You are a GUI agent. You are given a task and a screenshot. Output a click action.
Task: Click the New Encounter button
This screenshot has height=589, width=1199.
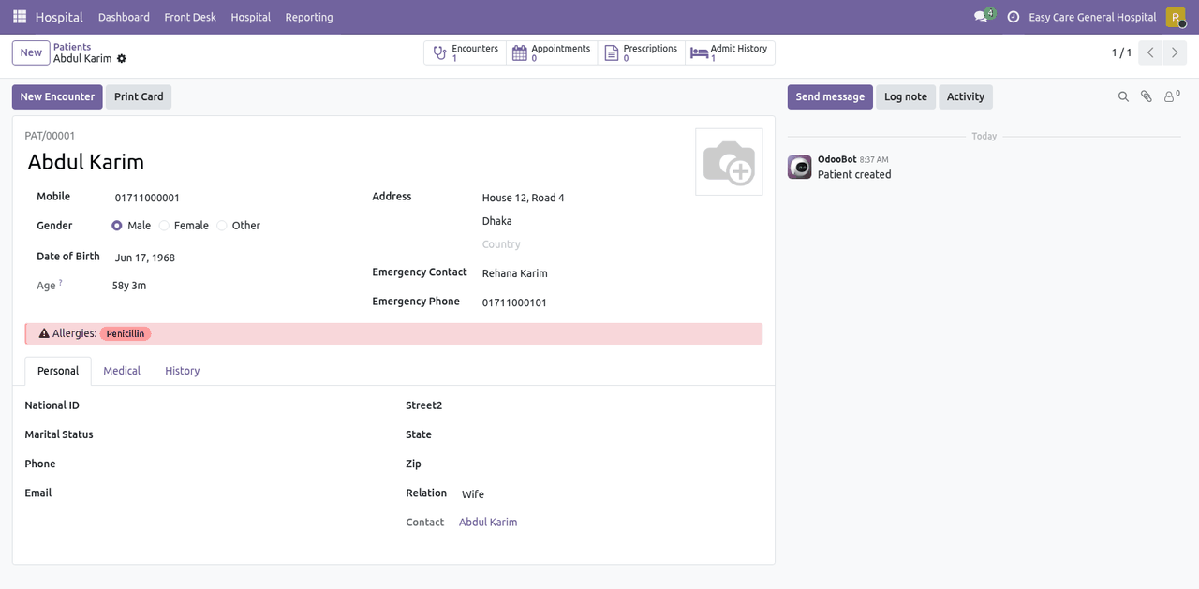tap(57, 97)
